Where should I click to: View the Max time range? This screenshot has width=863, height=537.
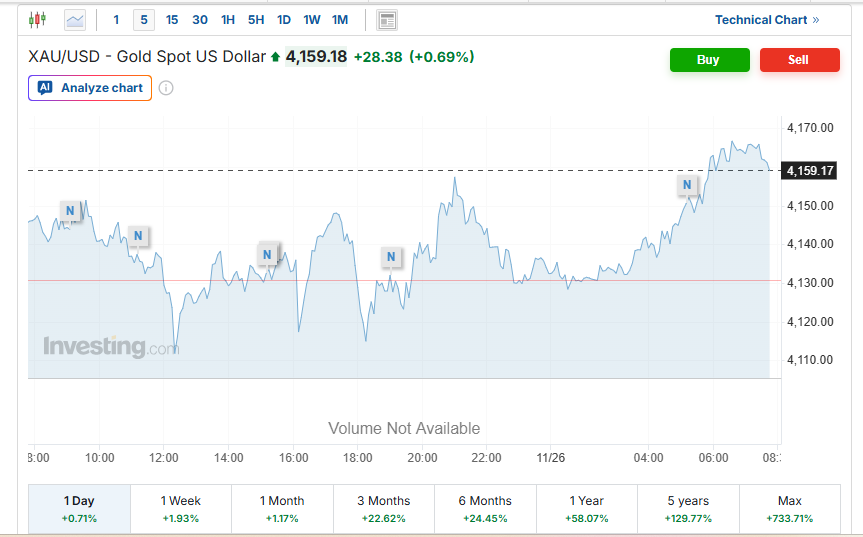pyautogui.click(x=789, y=508)
